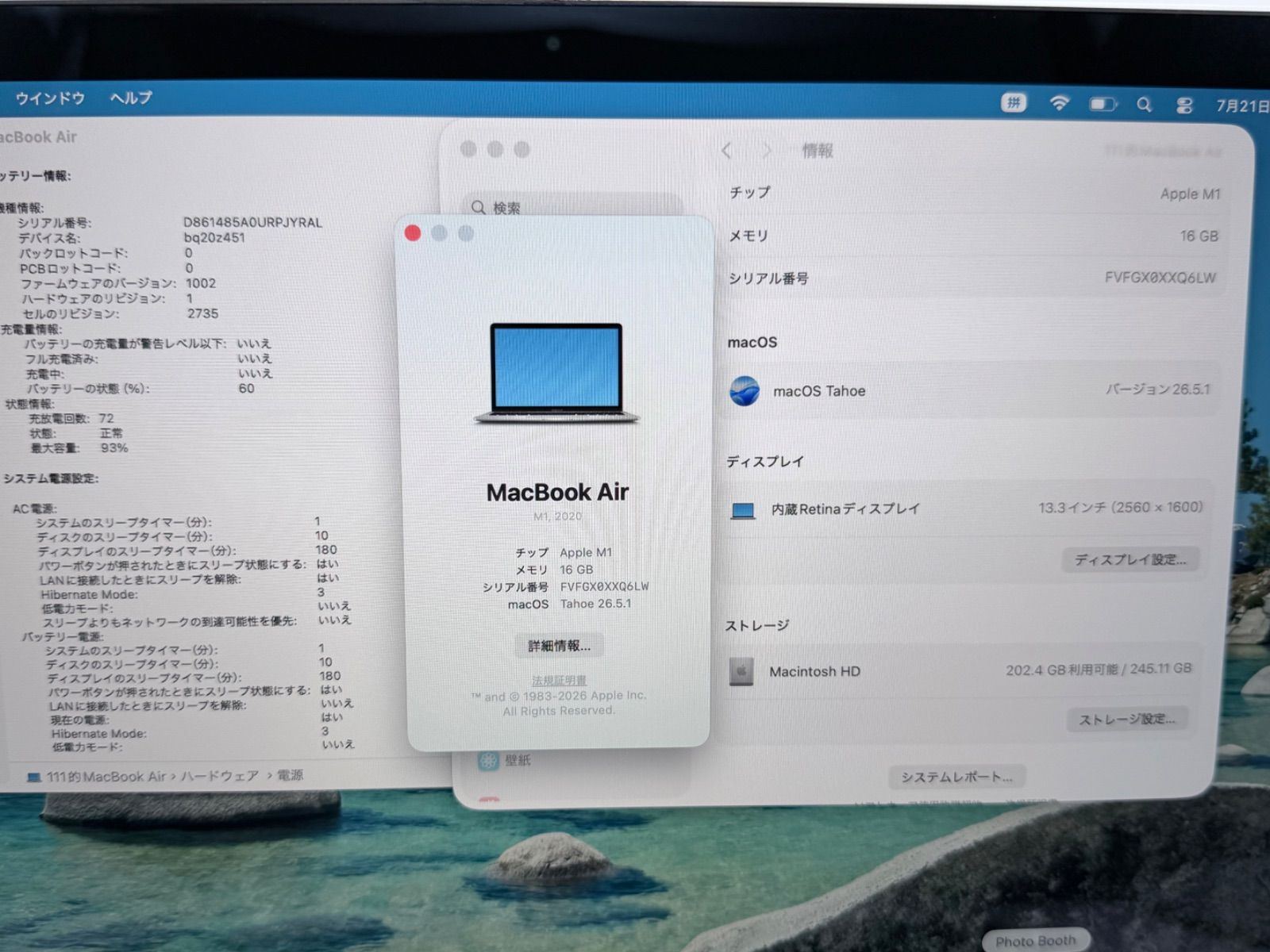1270x952 pixels.
Task: Click Tahoe 26.5.1 in About window
Action: pyautogui.click(x=595, y=604)
